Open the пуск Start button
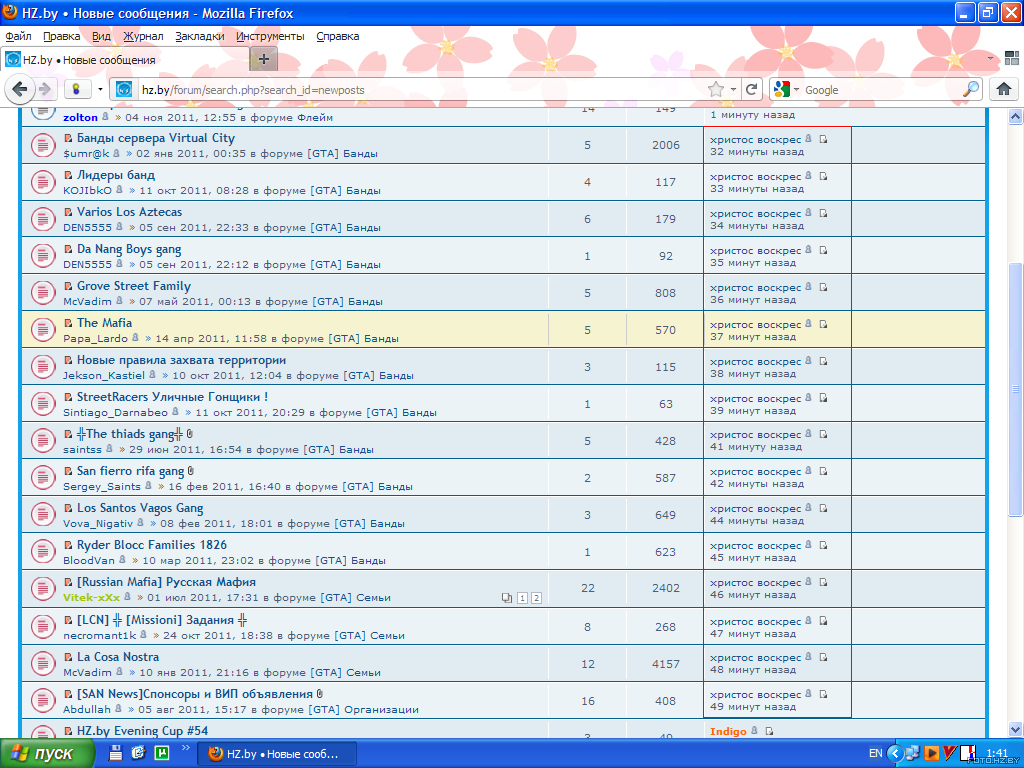 tap(48, 754)
